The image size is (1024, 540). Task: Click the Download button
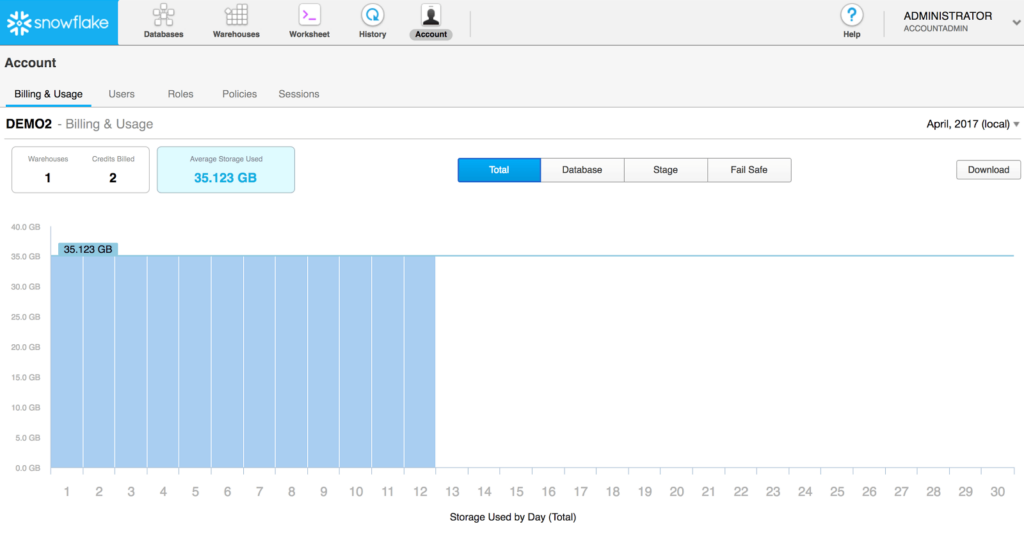click(988, 170)
